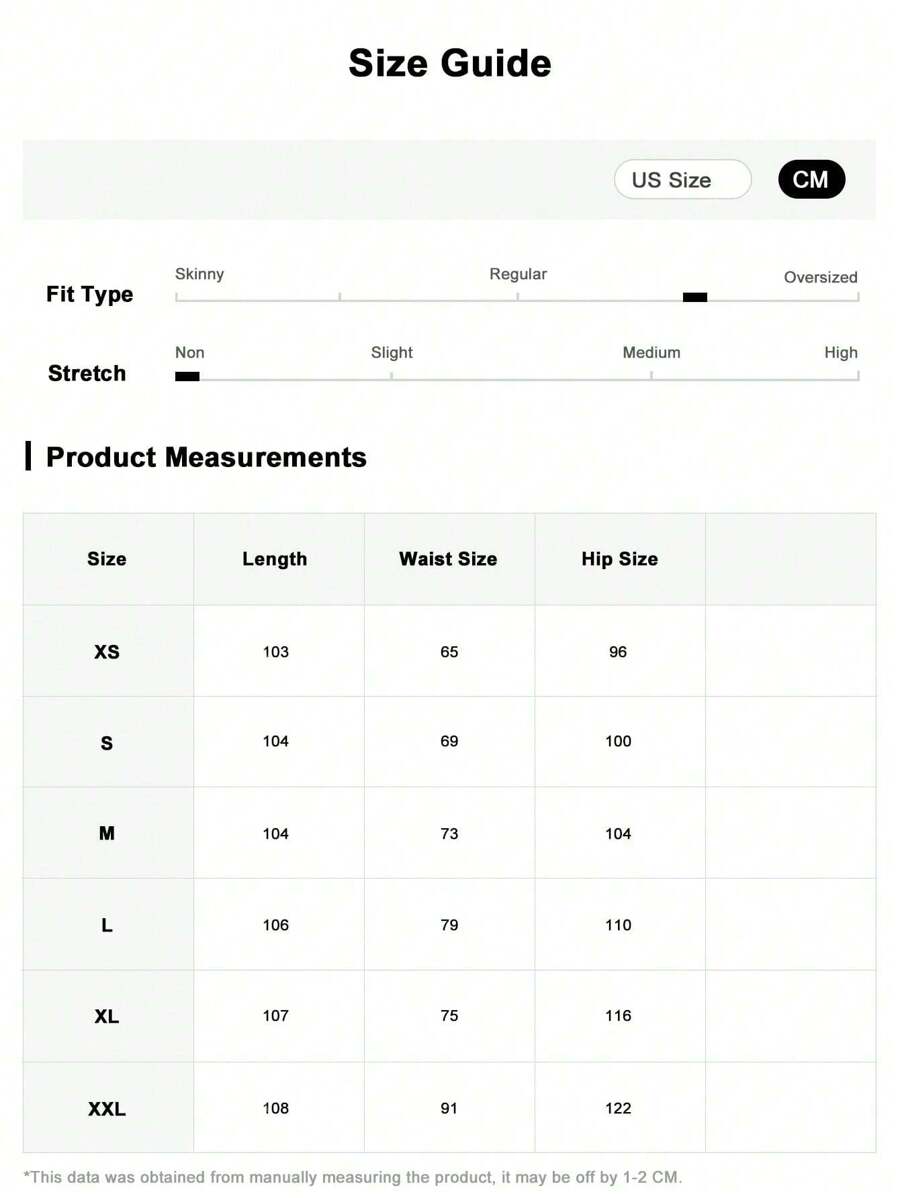900x1198 pixels.
Task: Switch units to US Size
Action: coord(682,180)
